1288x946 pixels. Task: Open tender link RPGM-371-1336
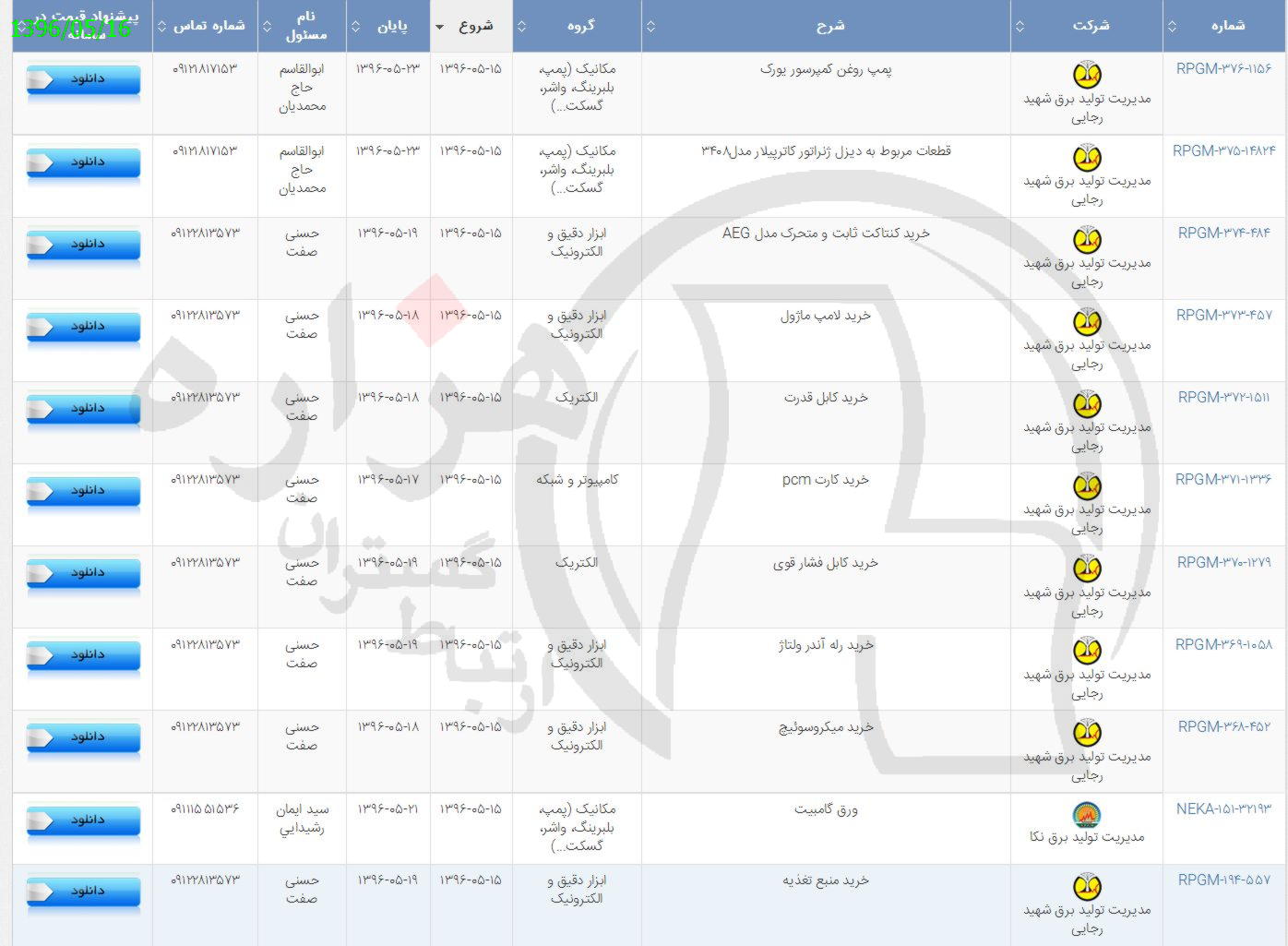(x=1223, y=479)
